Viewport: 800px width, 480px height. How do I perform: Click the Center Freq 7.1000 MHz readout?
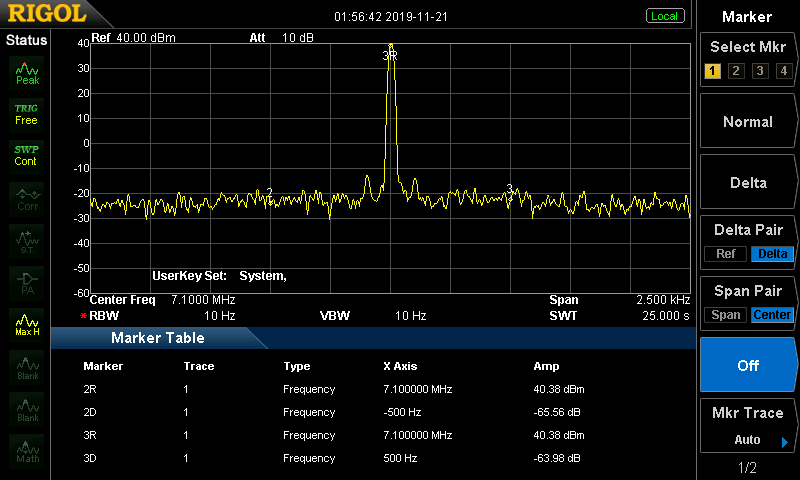coord(162,300)
